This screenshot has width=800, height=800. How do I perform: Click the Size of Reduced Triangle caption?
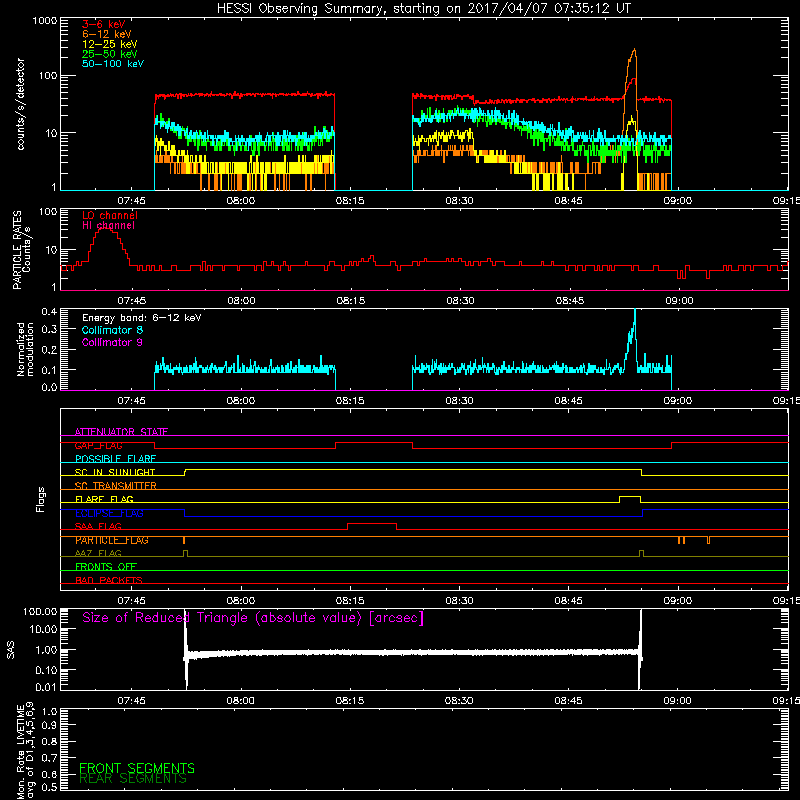(x=253, y=618)
